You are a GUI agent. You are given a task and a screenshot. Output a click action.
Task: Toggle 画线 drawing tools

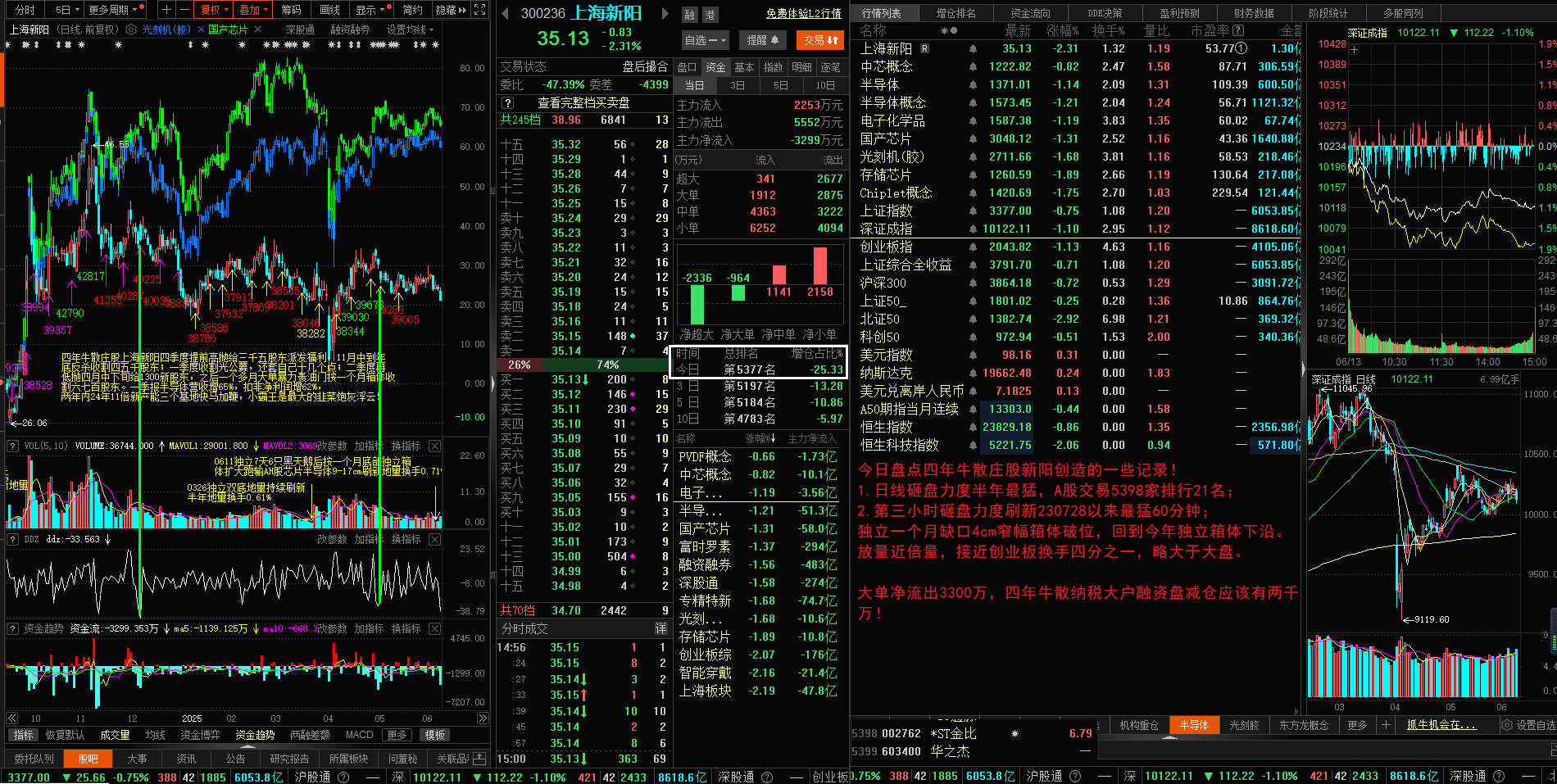(x=329, y=10)
